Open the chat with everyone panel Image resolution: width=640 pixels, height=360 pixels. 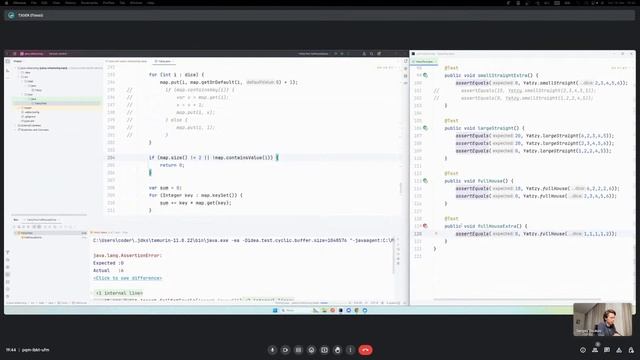[x=607, y=350]
